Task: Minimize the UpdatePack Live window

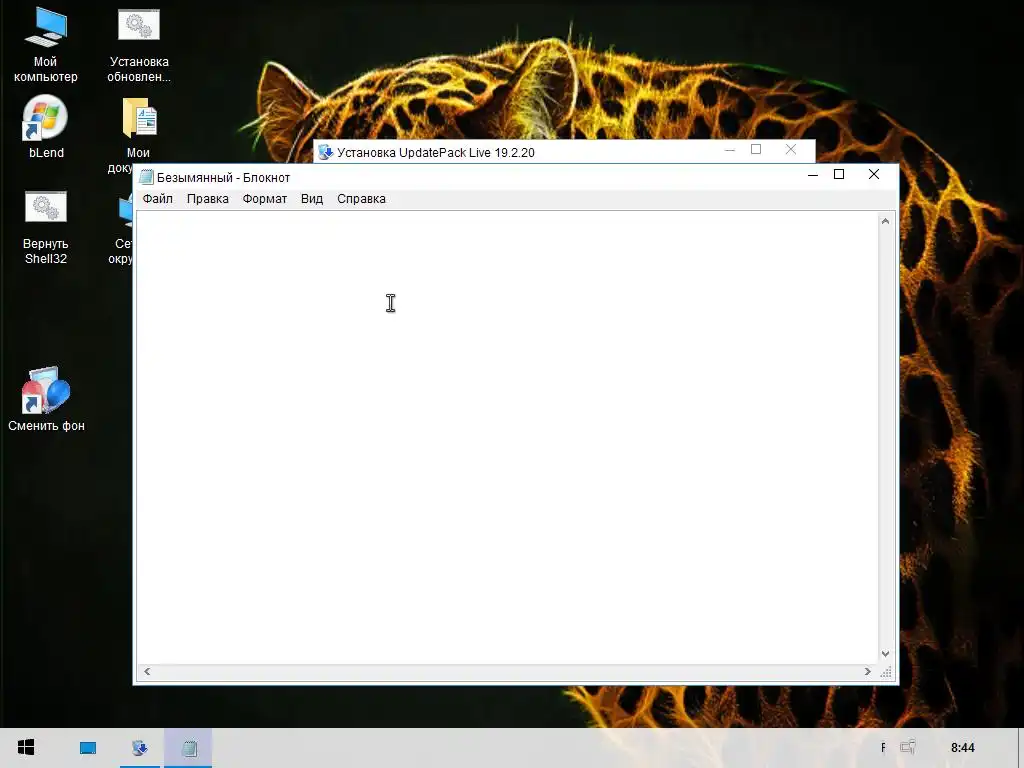Action: pyautogui.click(x=729, y=150)
